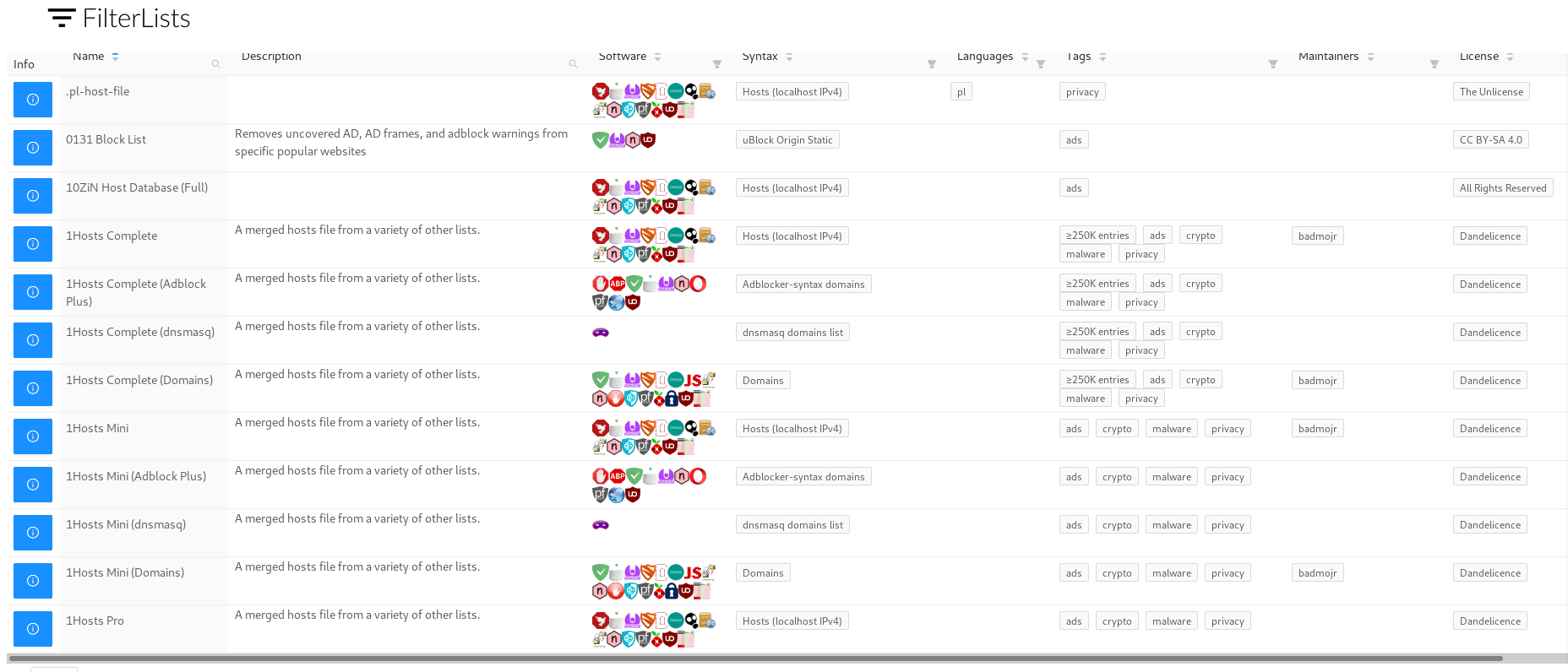Open info for .pl-host-file list
This screenshot has width=1568, height=672.
pos(33,100)
